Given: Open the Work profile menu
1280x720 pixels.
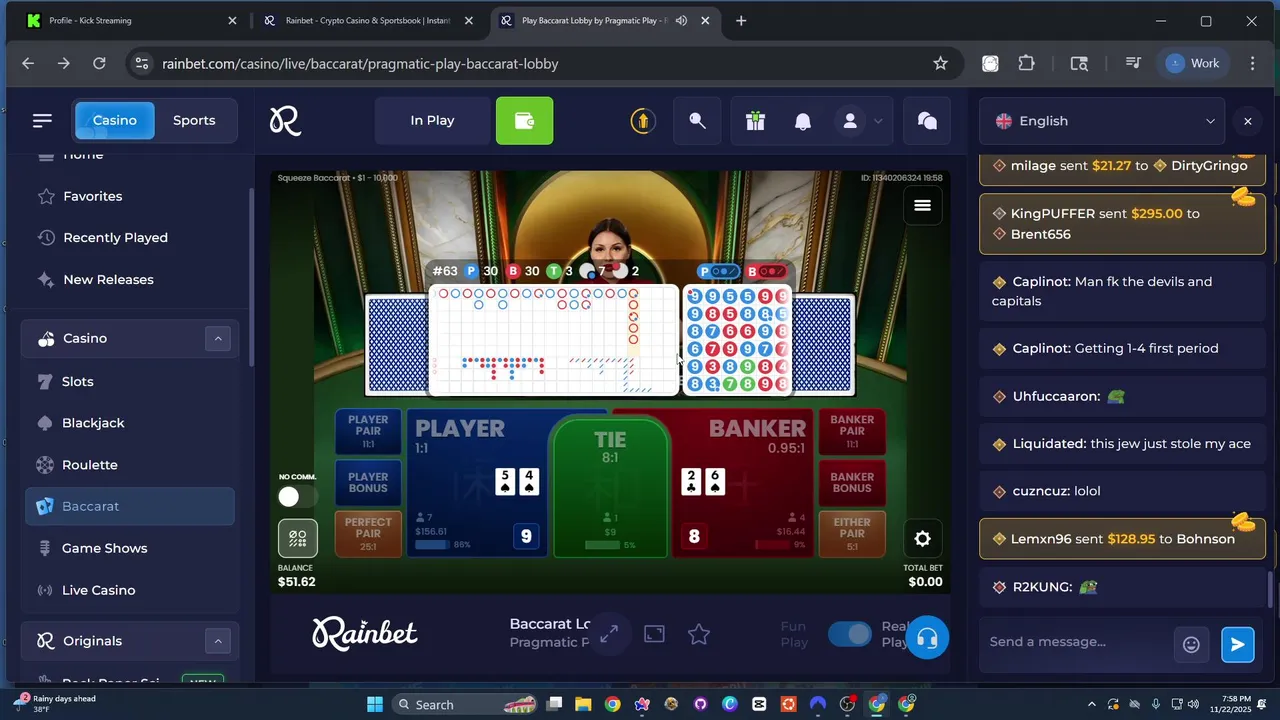Looking at the screenshot, I should 1193,63.
